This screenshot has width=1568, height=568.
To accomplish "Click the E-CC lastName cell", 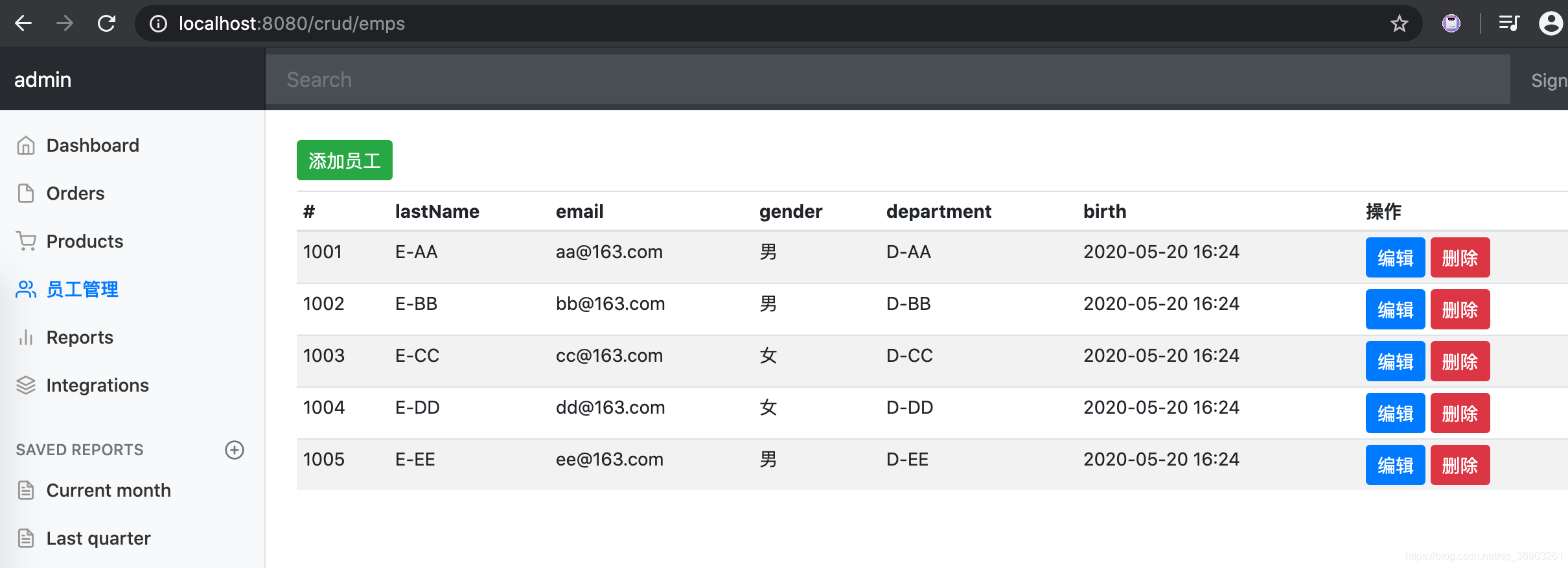I will (417, 355).
